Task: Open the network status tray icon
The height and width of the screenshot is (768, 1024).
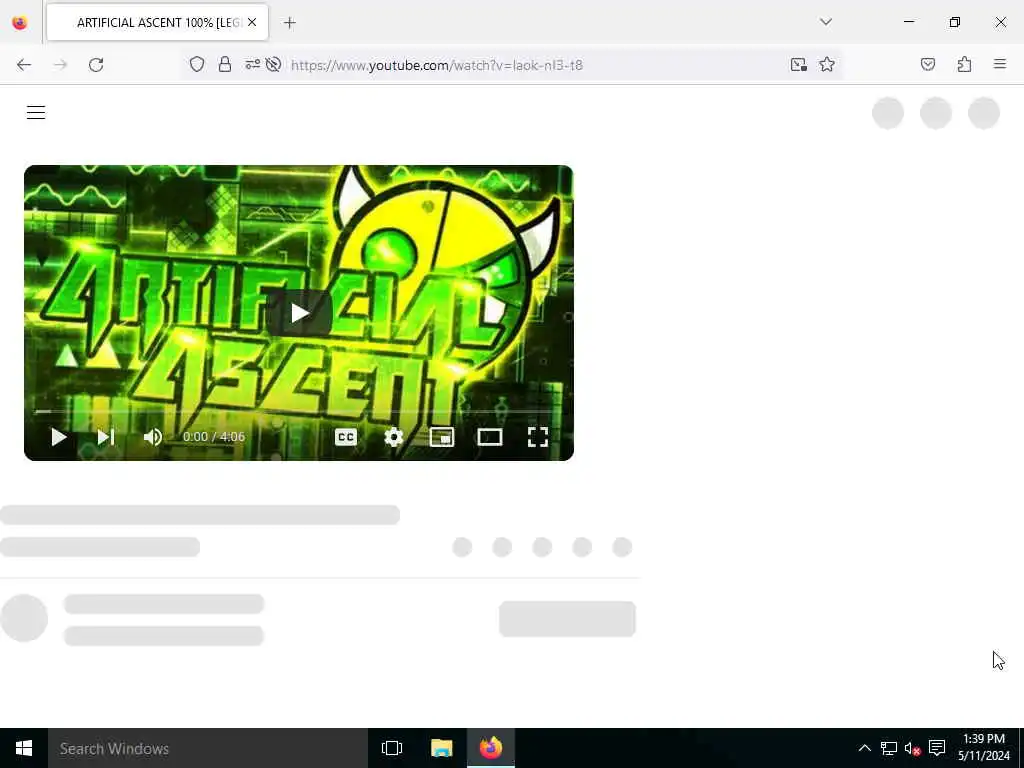Action: pos(888,748)
